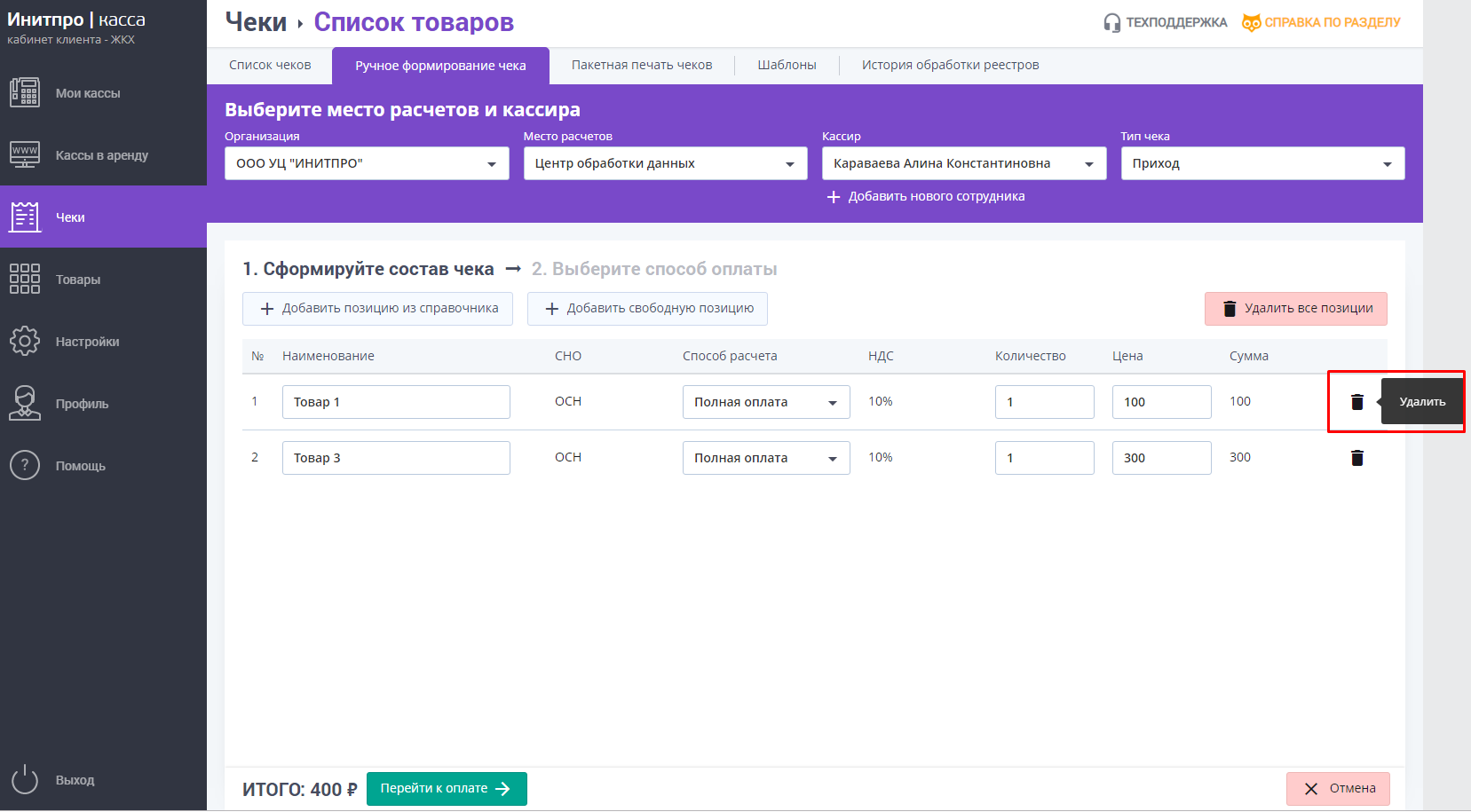1471x812 pixels.
Task: Expand Организация dropdown ООО УЦ ИНИТПРО
Action: coord(367,163)
